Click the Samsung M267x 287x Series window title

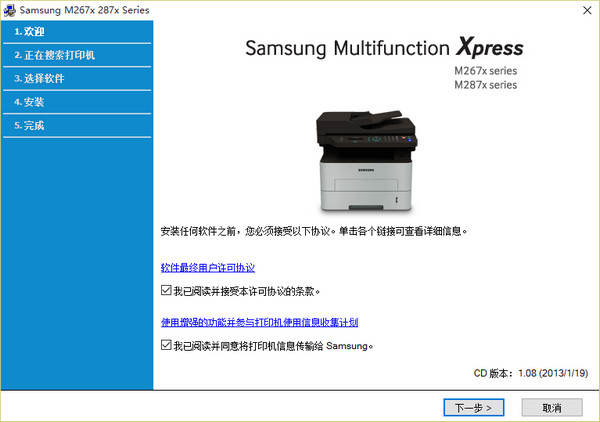tap(84, 10)
